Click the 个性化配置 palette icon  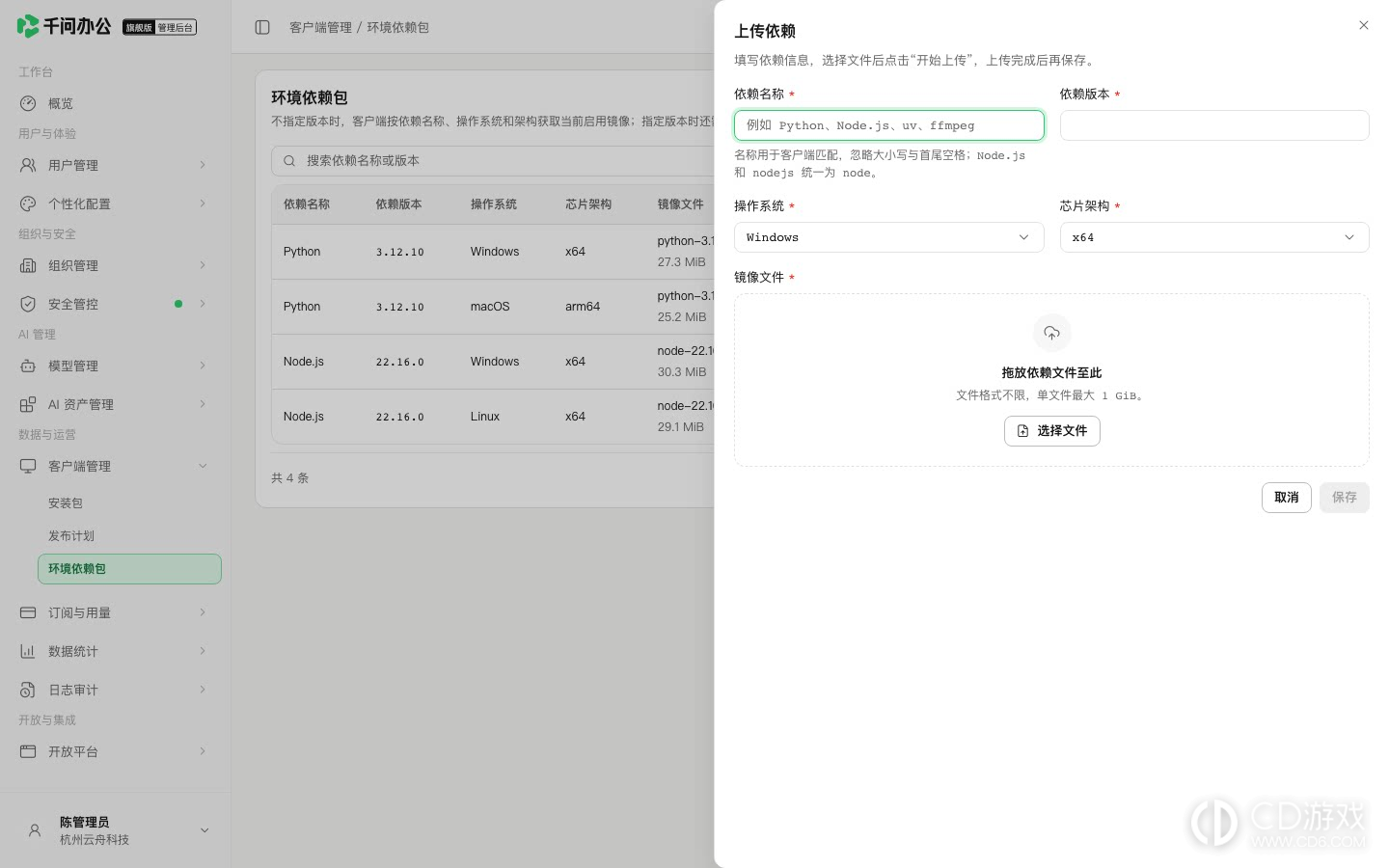pos(28,203)
